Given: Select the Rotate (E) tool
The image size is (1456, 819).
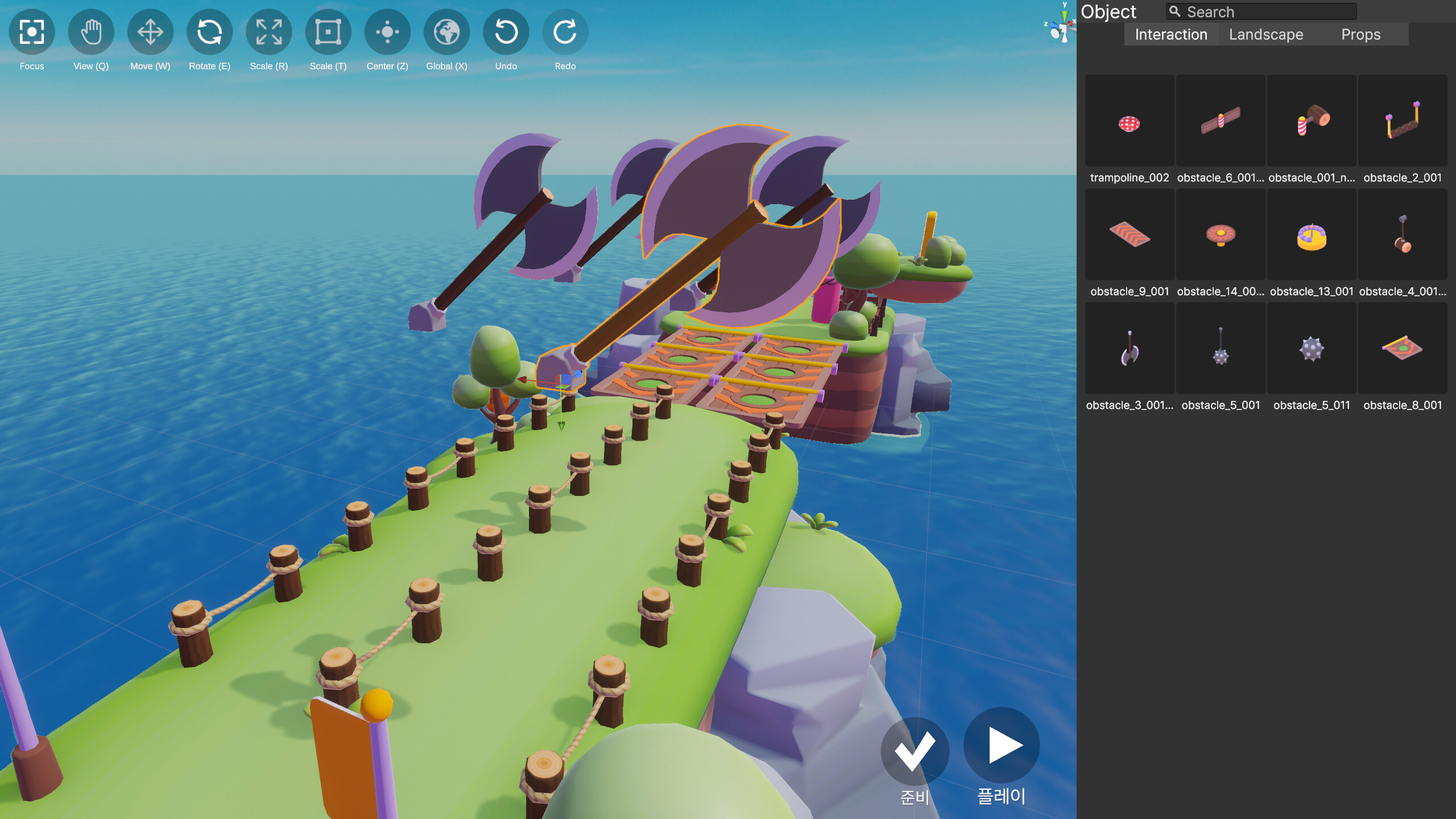Looking at the screenshot, I should [209, 32].
